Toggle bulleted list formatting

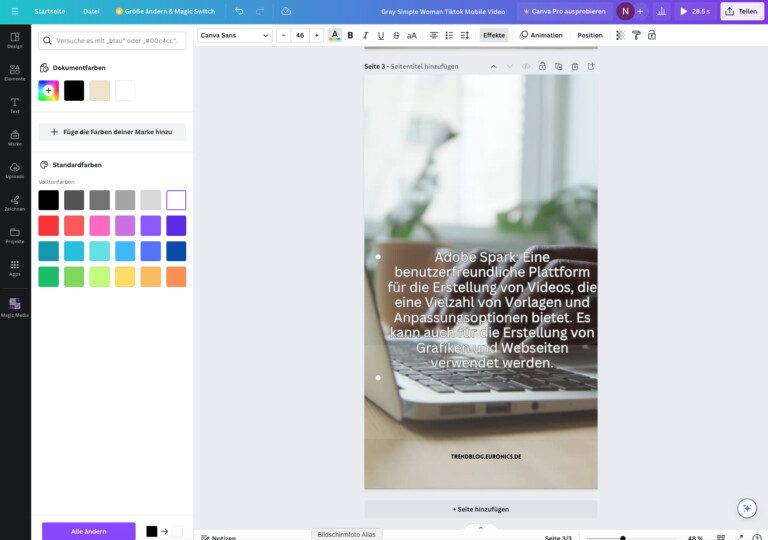click(x=449, y=35)
